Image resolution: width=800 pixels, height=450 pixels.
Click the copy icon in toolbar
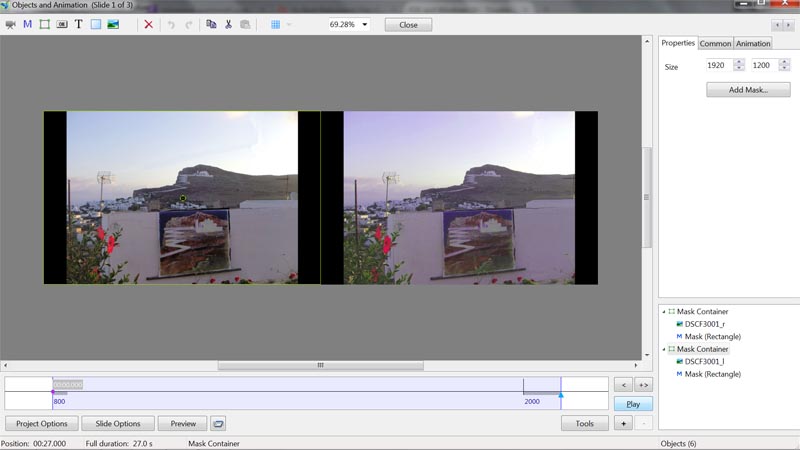click(211, 24)
